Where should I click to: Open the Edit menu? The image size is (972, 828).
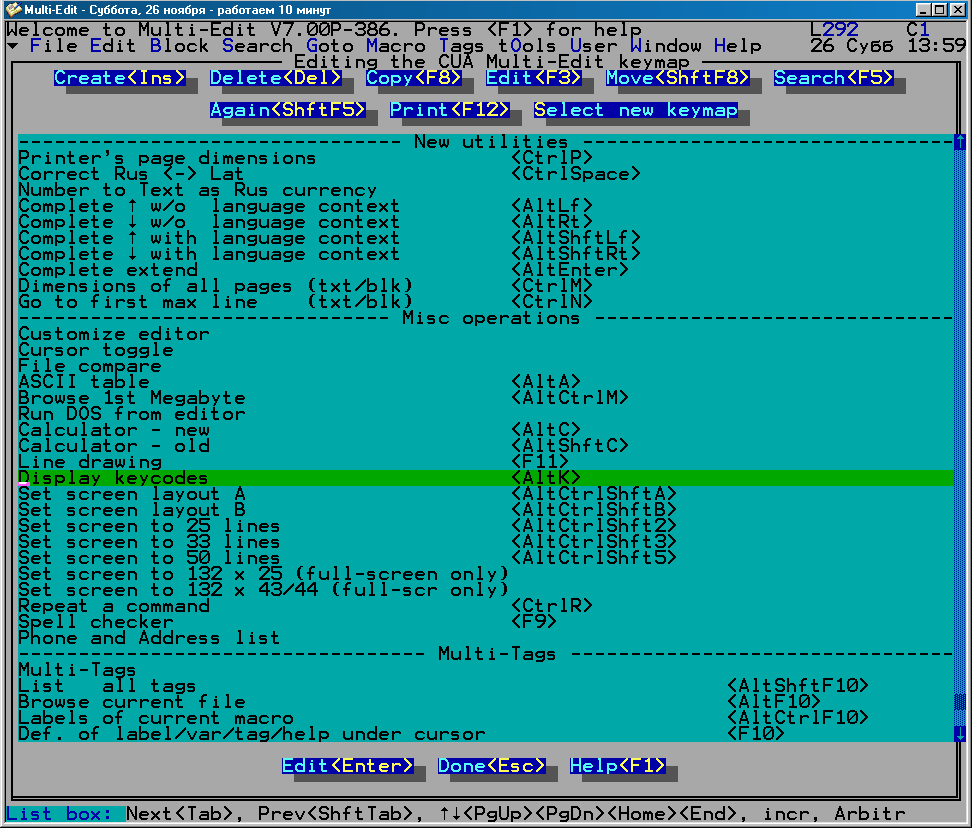[113, 46]
